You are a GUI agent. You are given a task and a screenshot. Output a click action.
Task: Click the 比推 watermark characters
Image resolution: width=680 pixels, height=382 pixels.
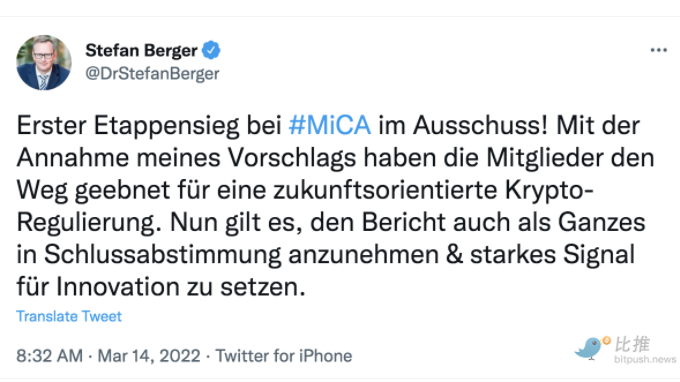click(x=632, y=344)
